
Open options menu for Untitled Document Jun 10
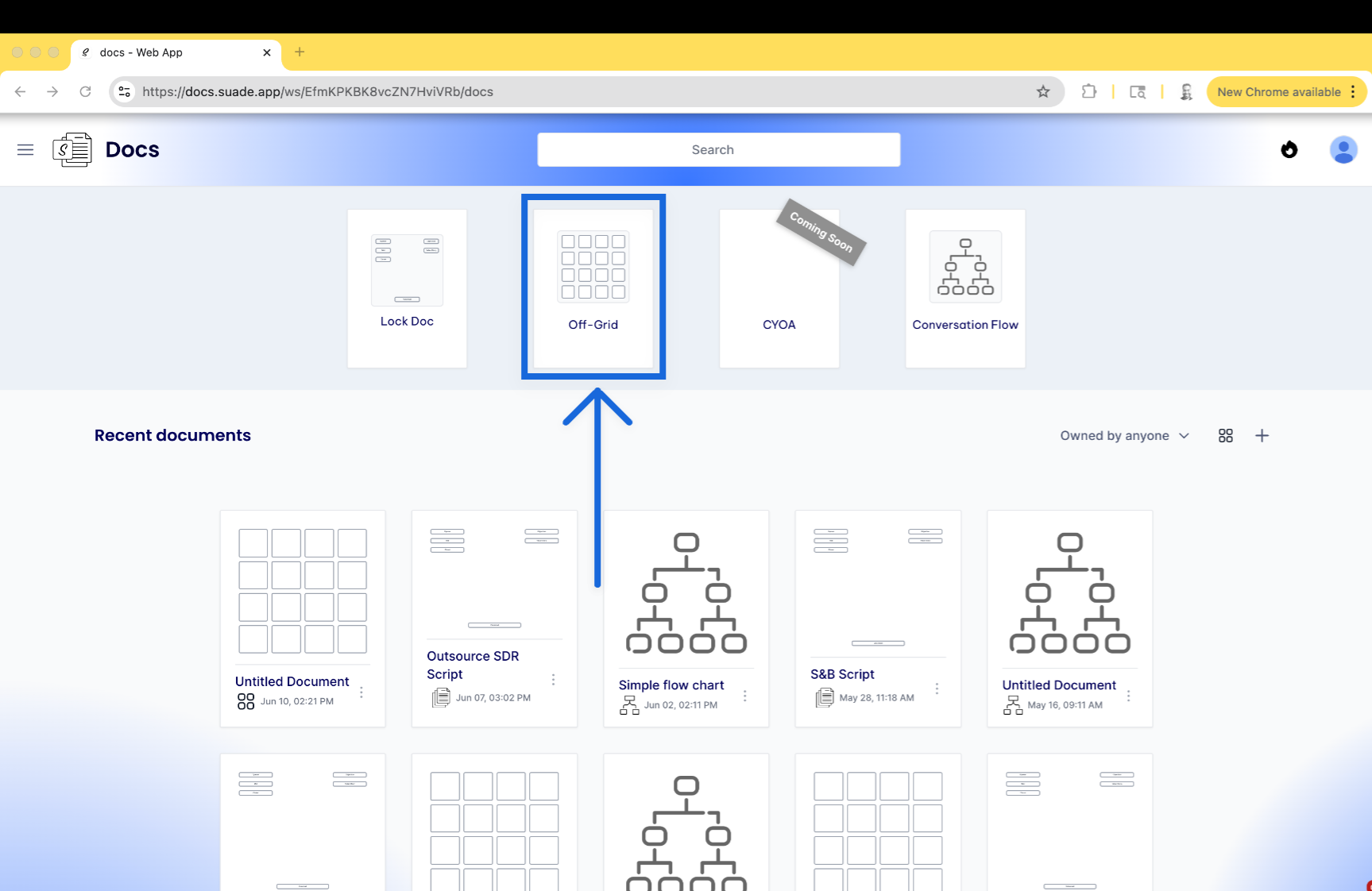tap(361, 692)
